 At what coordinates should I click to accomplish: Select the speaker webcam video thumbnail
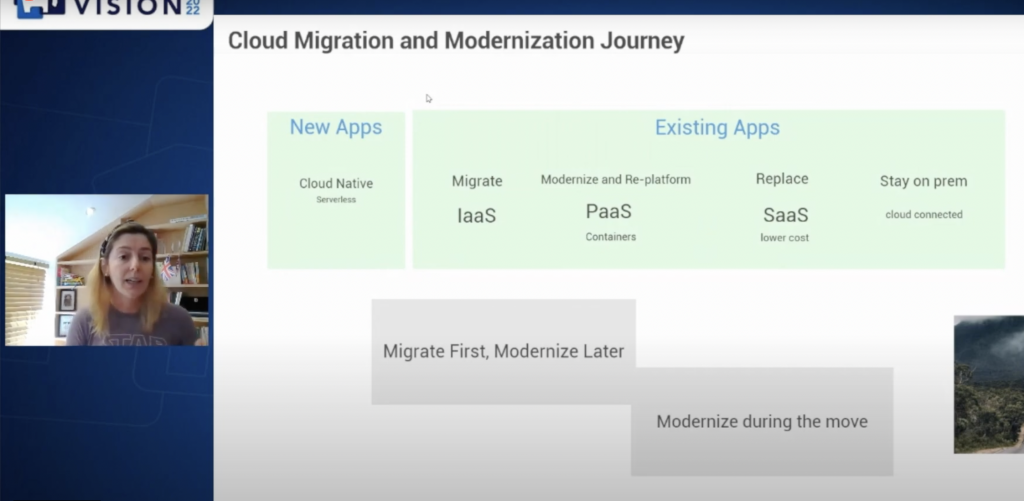pos(107,270)
